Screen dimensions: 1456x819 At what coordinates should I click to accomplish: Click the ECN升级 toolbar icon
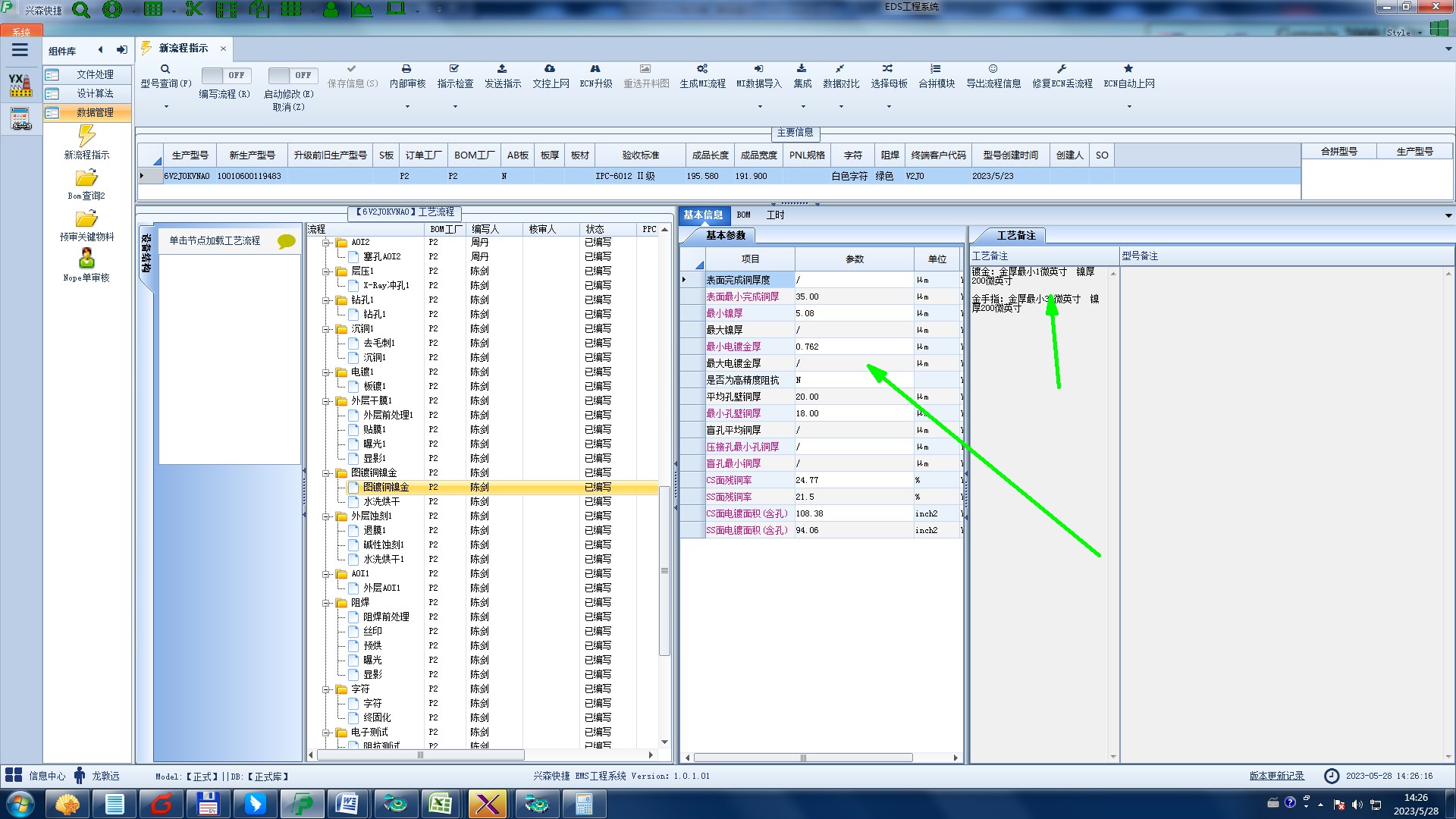click(595, 69)
